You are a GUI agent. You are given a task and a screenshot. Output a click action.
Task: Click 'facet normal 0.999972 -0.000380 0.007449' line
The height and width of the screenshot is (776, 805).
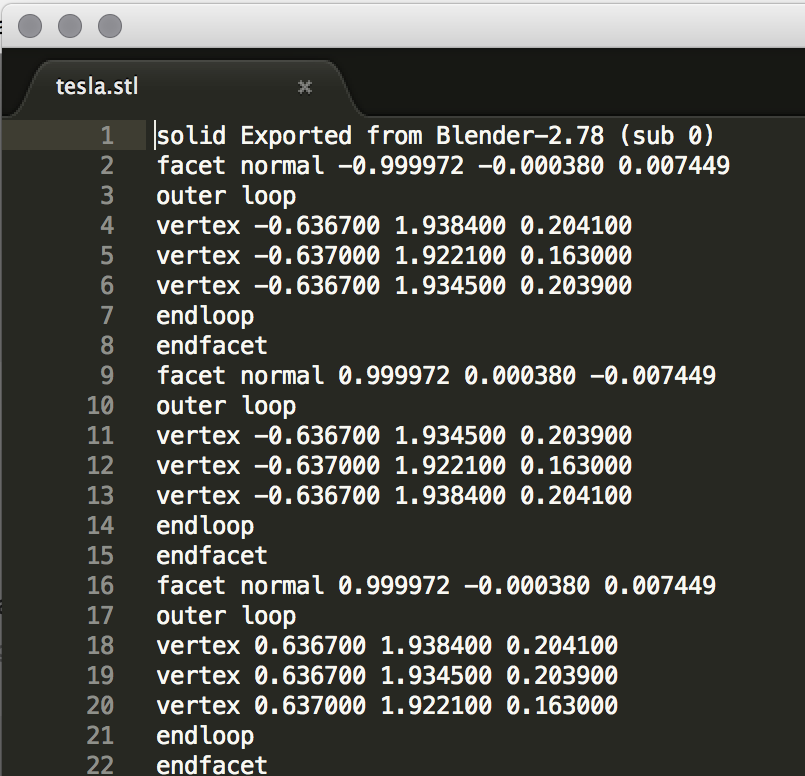[x=436, y=586]
